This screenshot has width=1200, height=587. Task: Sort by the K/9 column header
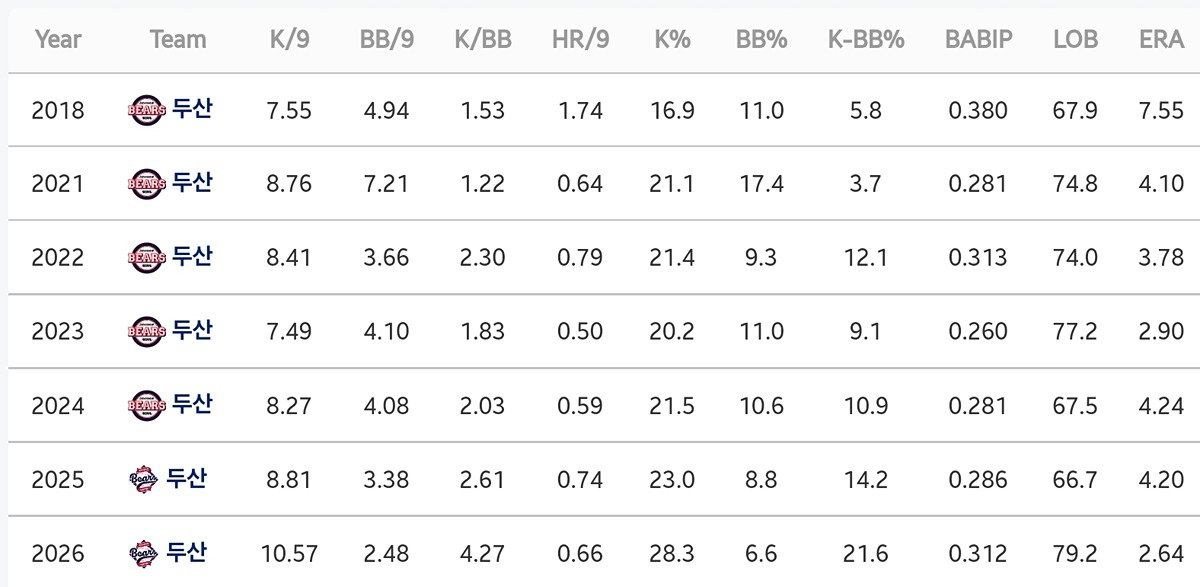point(290,40)
